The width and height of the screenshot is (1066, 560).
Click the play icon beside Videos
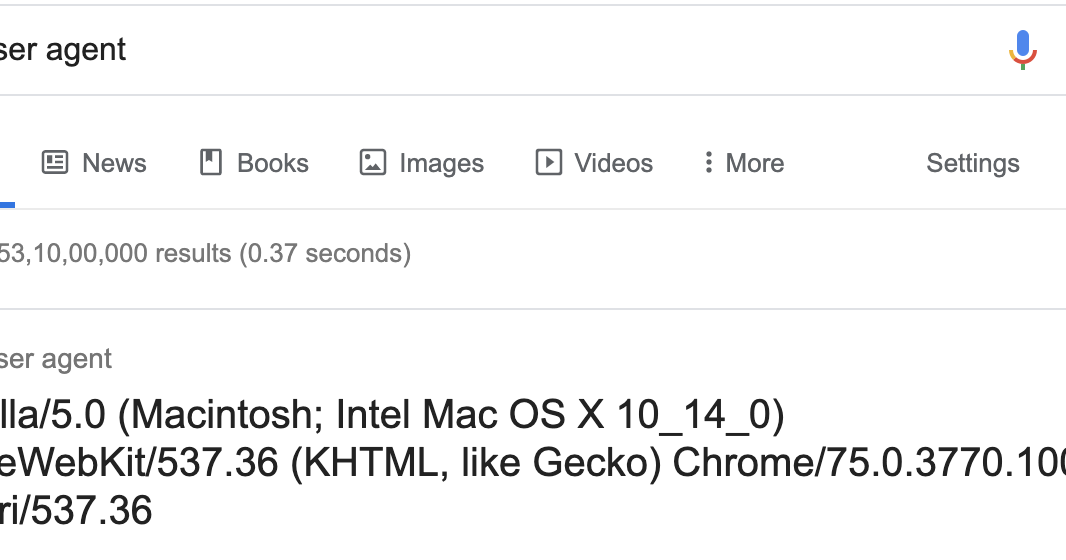(549, 163)
